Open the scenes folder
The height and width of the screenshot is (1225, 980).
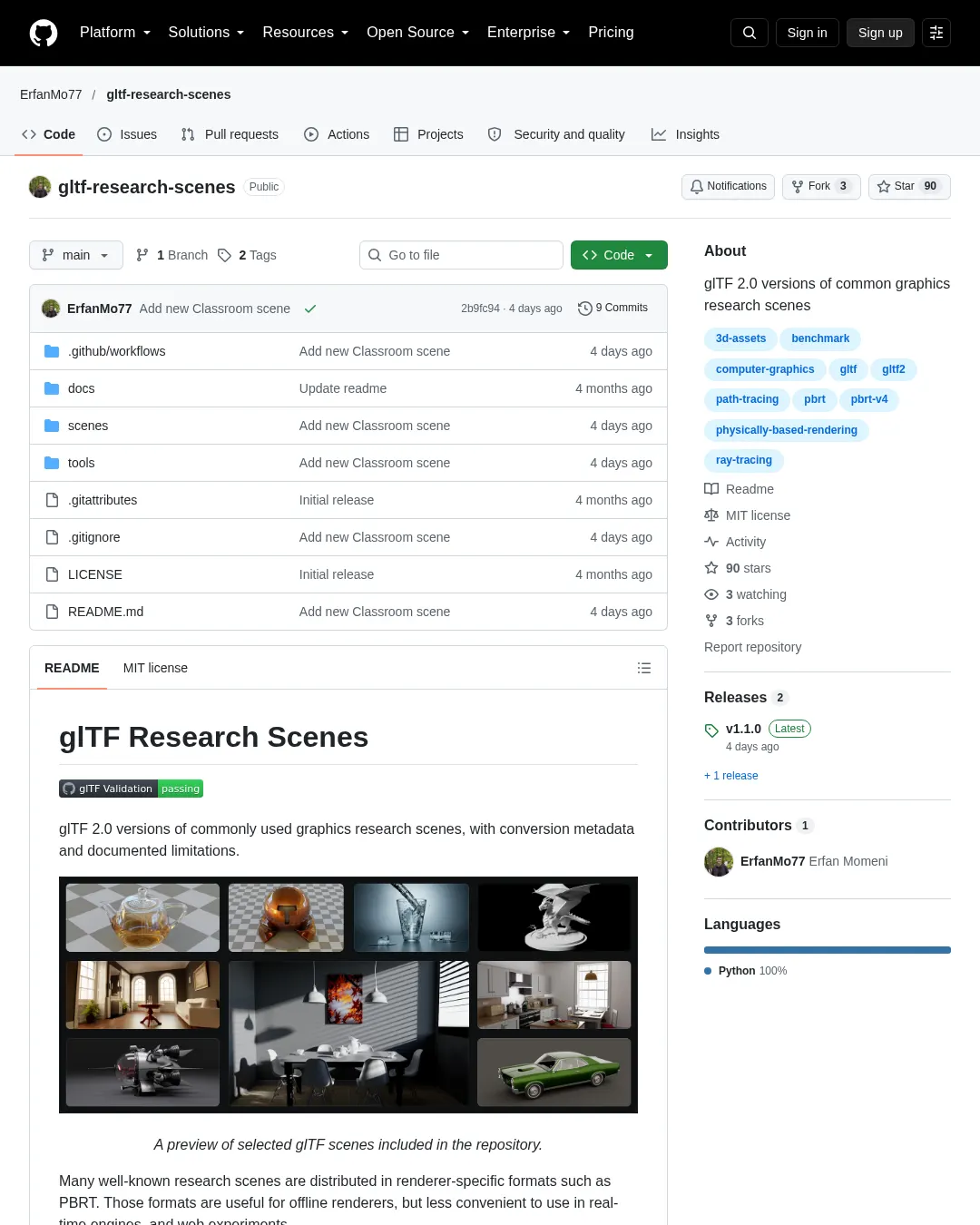[x=88, y=426]
